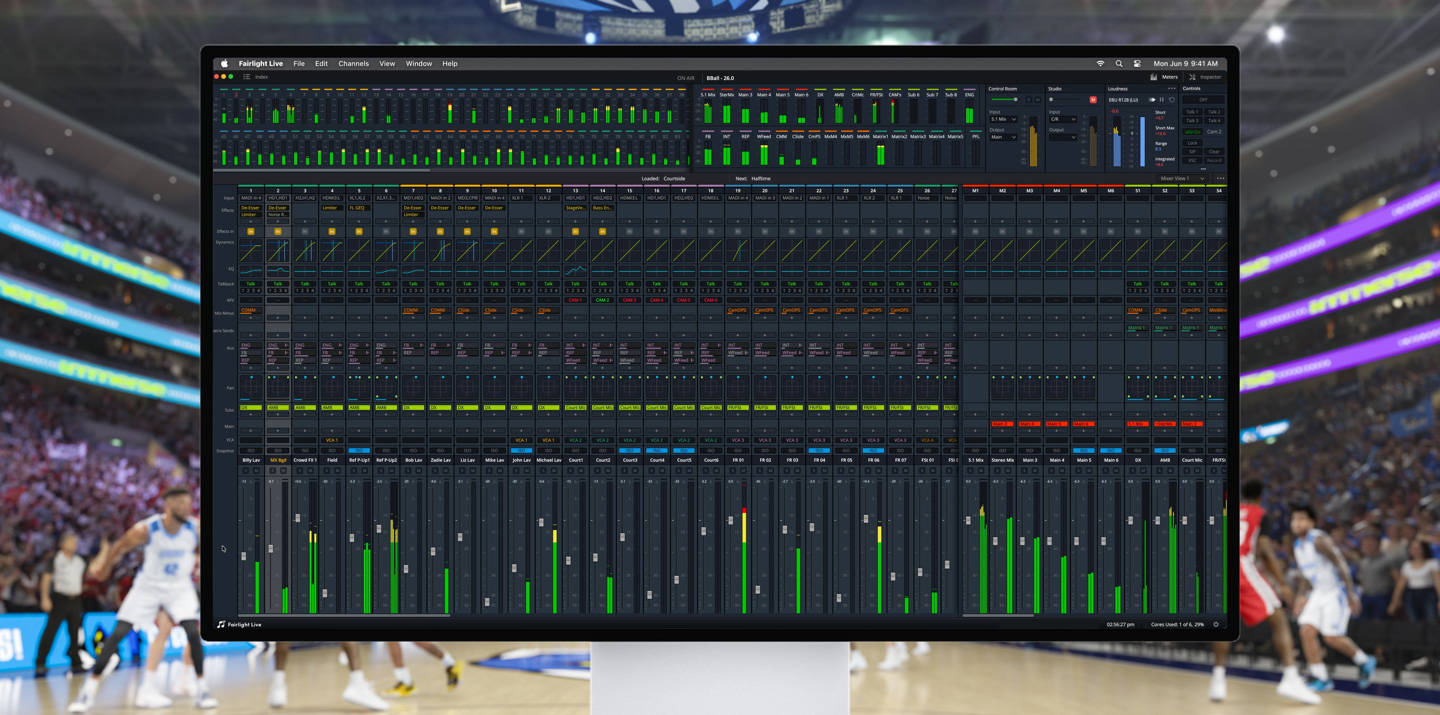Open the Loudness panel options menu
This screenshot has width=1440, height=715.
(x=1171, y=89)
